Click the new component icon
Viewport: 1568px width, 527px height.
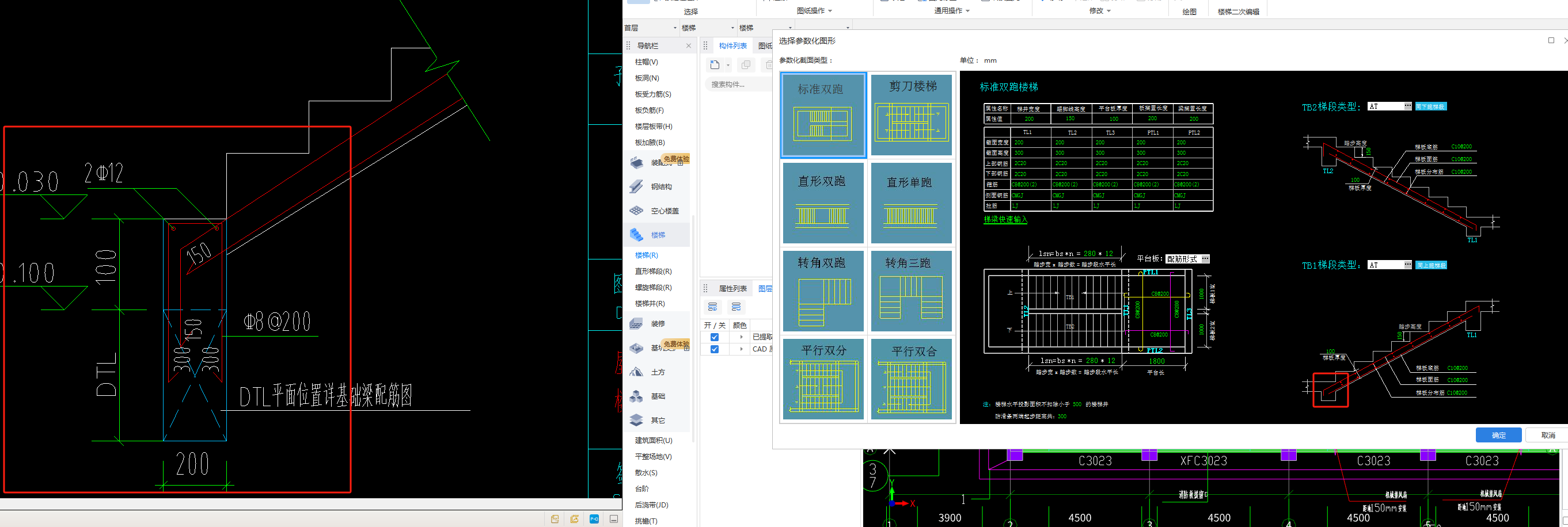point(715,65)
